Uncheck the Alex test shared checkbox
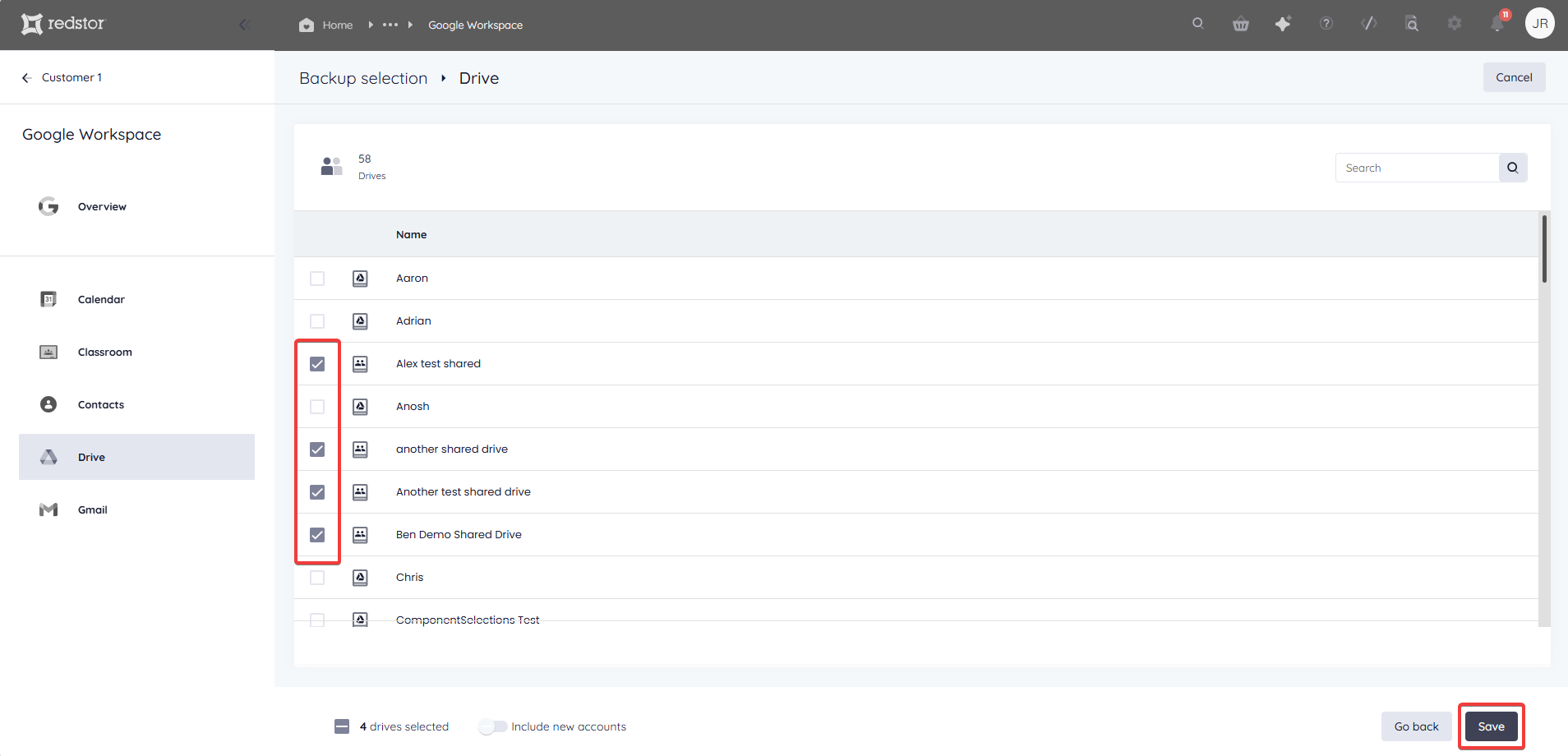Screen dimensions: 1568x756 pos(317,364)
